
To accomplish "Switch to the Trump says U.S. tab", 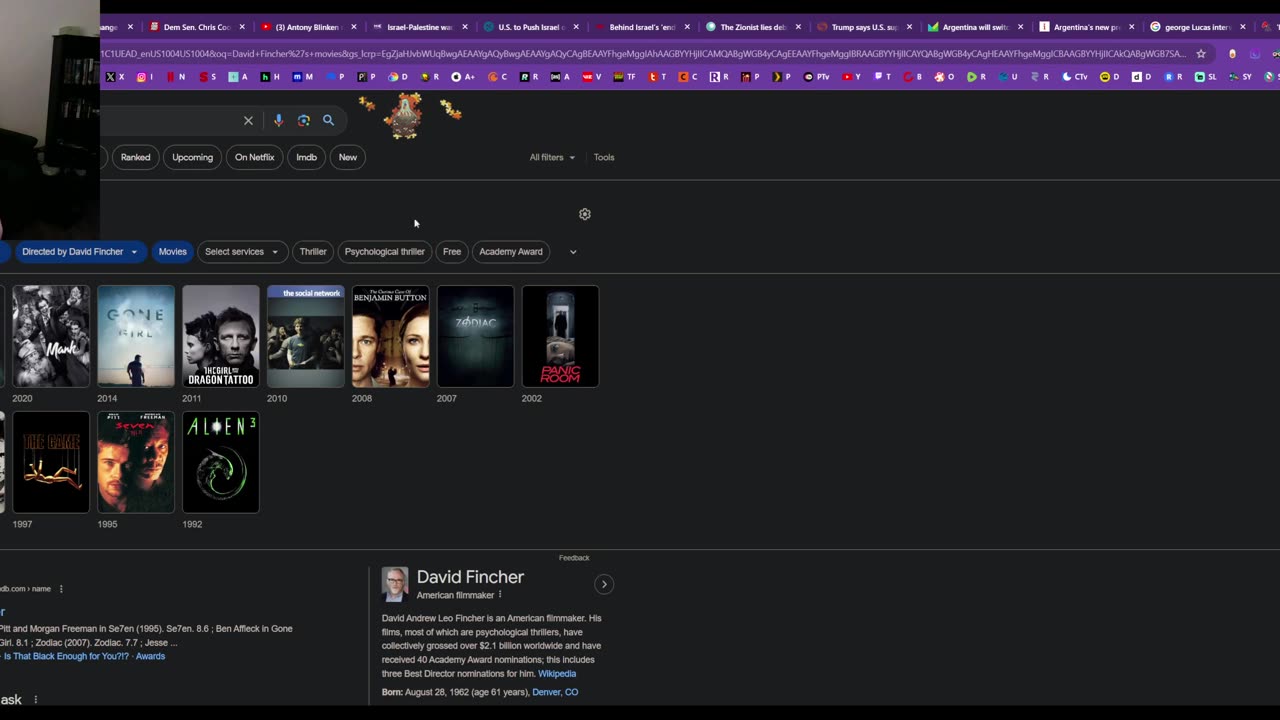I will pos(863,27).
